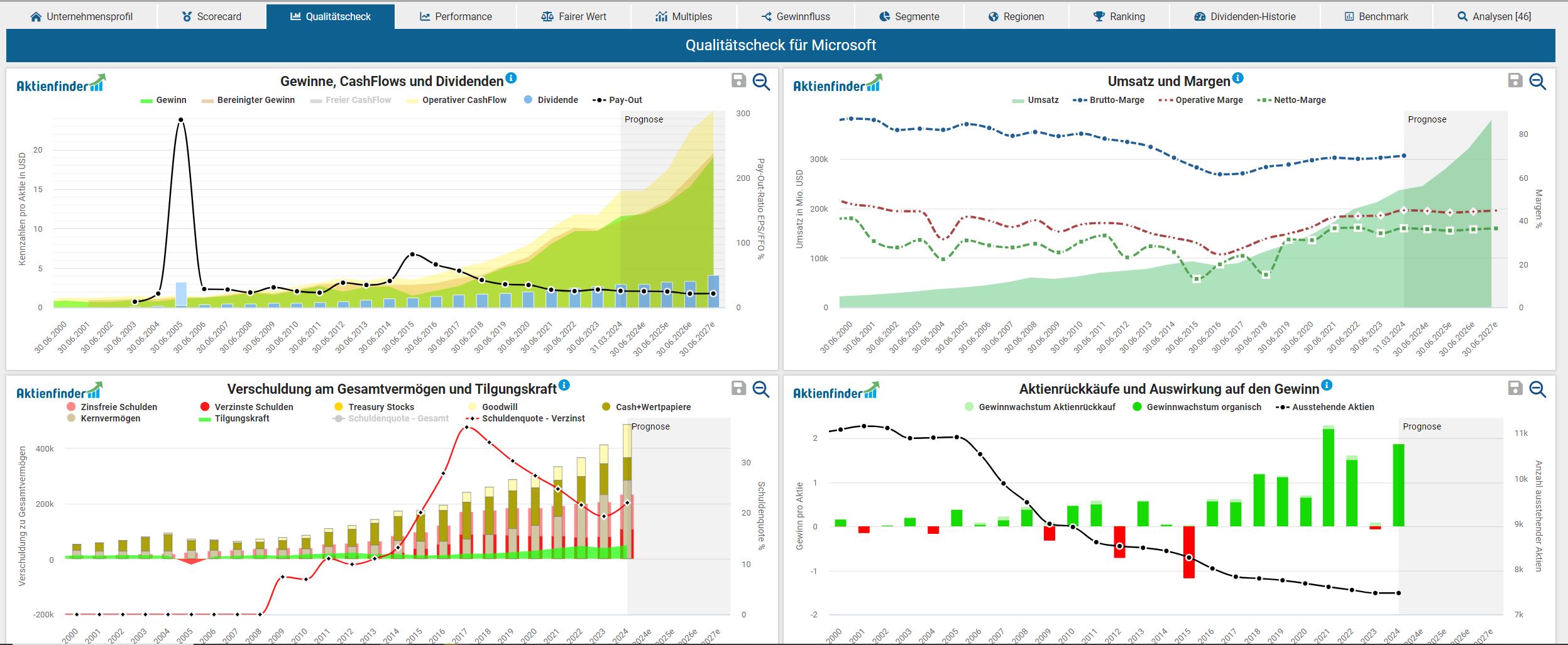Screen dimensions: 1568x645
Task: Hide the Netto-Marge series
Action: (x=1291, y=100)
